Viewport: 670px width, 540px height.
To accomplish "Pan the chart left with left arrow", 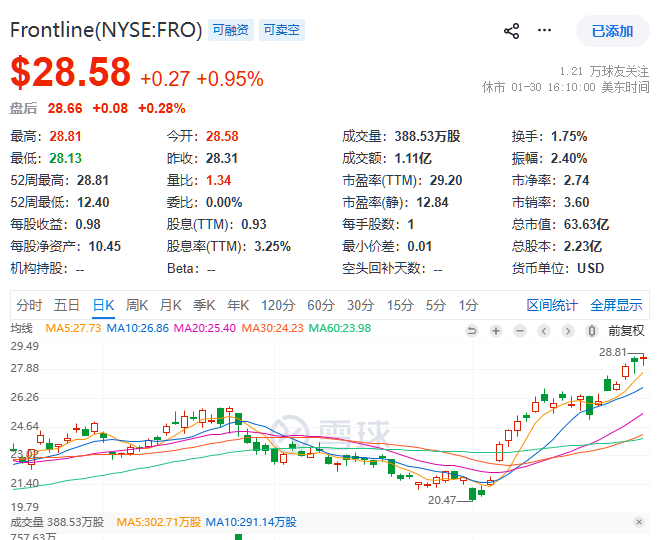I will click(x=543, y=331).
